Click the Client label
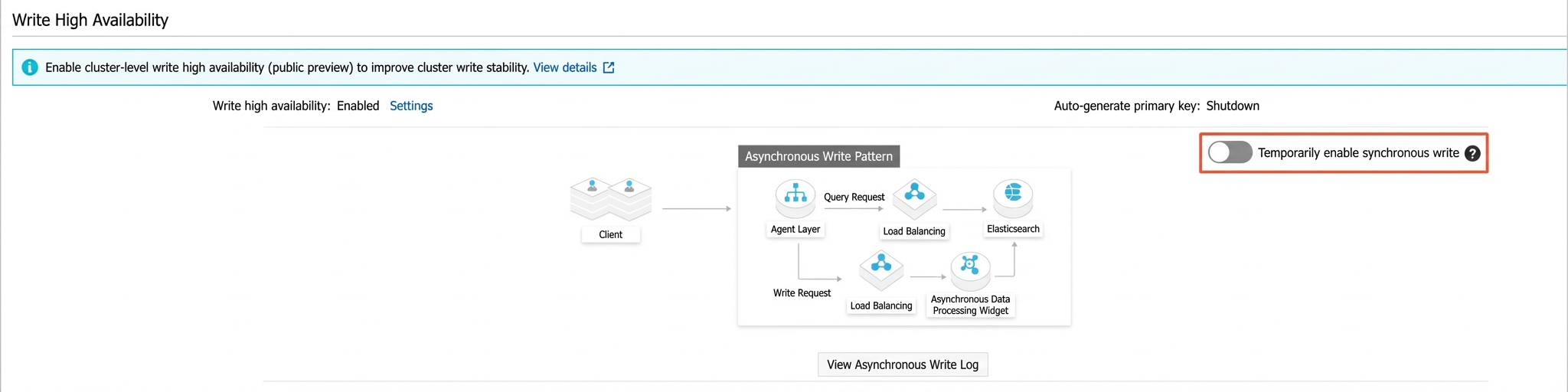 [x=610, y=234]
